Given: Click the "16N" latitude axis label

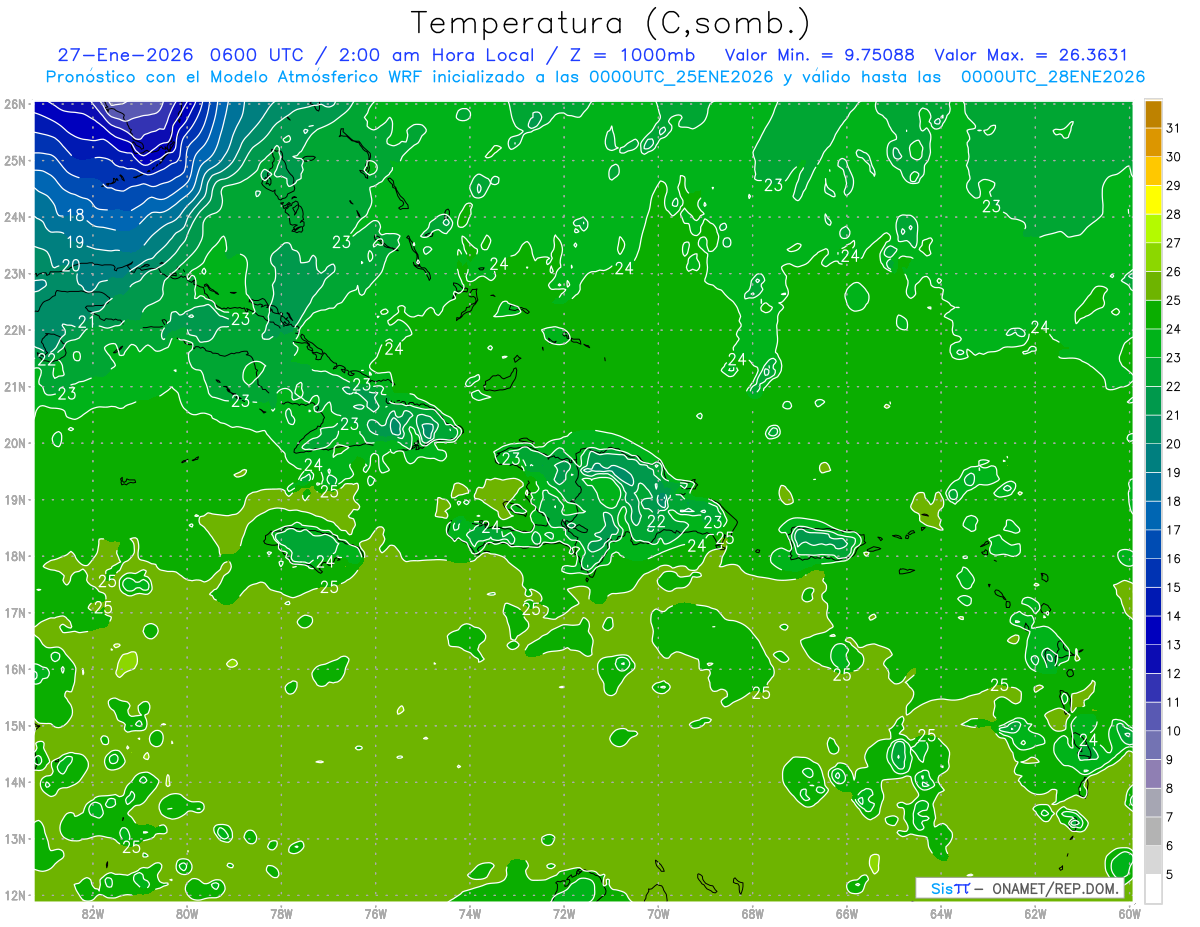Looking at the screenshot, I should [15, 669].
